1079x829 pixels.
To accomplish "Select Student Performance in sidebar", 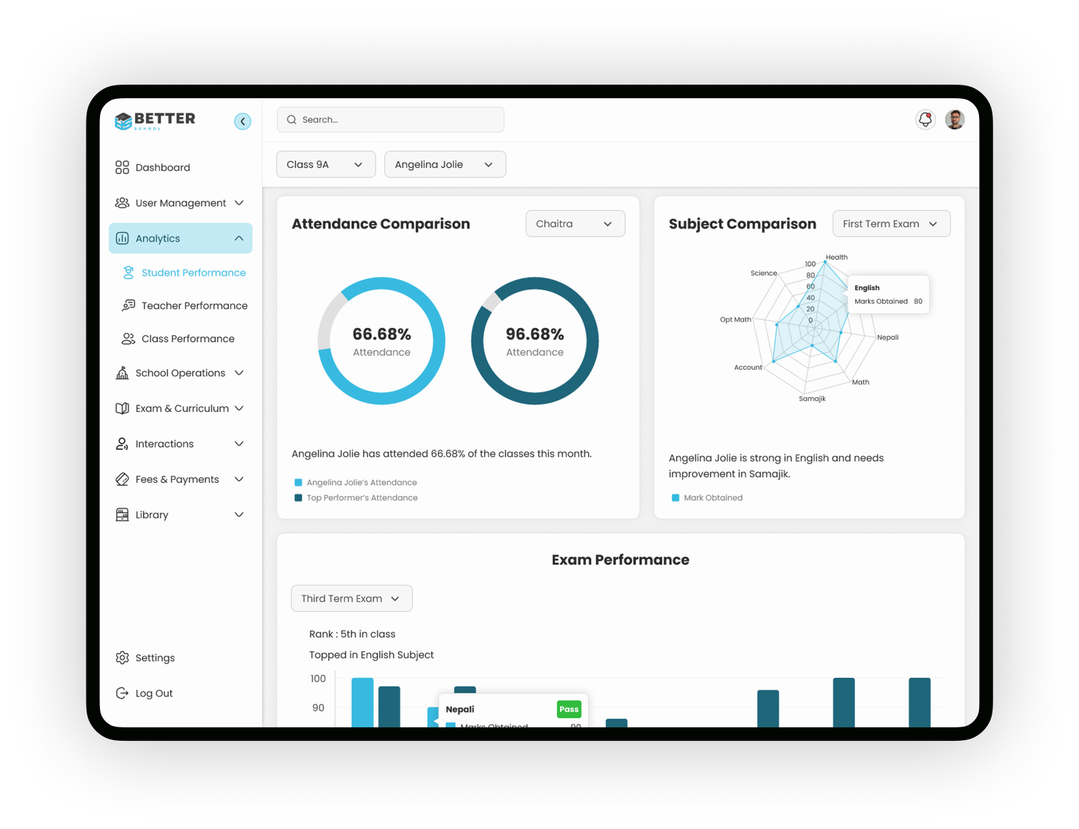I will [x=193, y=273].
